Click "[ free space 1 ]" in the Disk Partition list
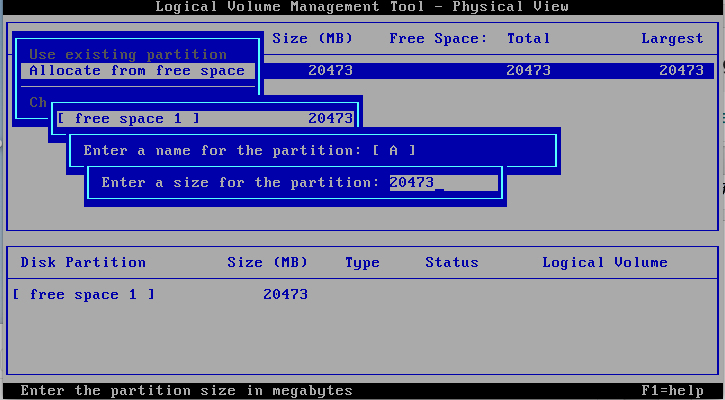The width and height of the screenshot is (725, 400). point(83,294)
